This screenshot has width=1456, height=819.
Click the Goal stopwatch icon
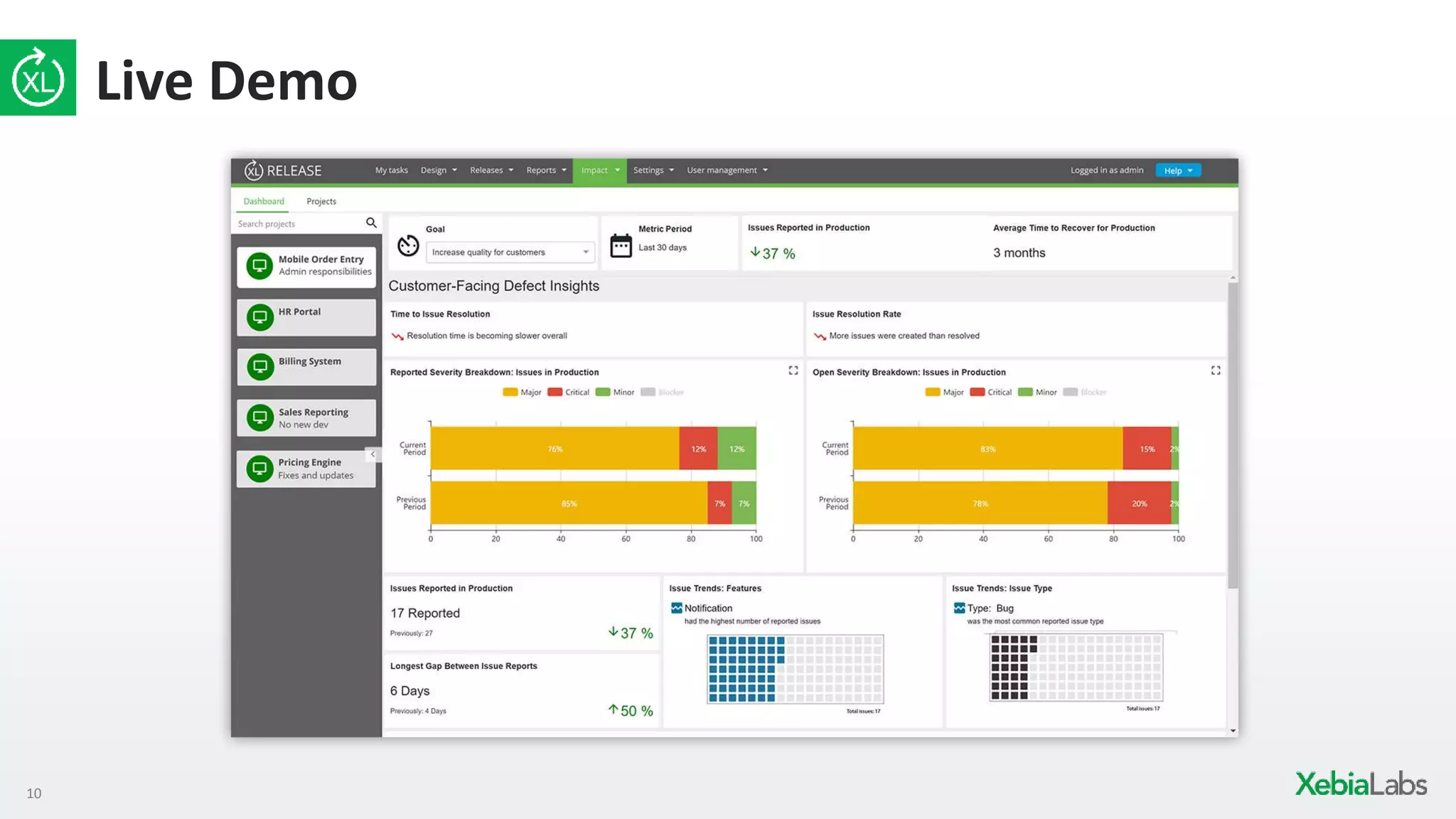[x=408, y=246]
